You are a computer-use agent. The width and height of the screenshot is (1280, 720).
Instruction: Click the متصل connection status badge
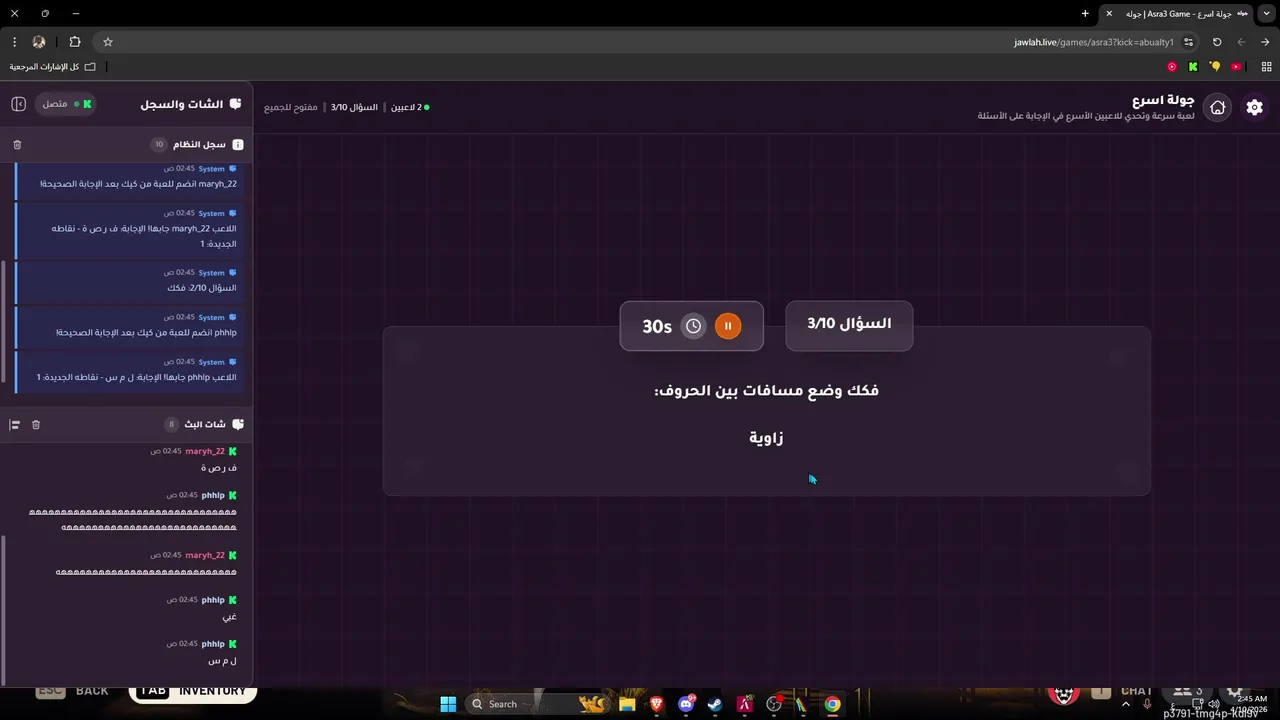(x=67, y=104)
